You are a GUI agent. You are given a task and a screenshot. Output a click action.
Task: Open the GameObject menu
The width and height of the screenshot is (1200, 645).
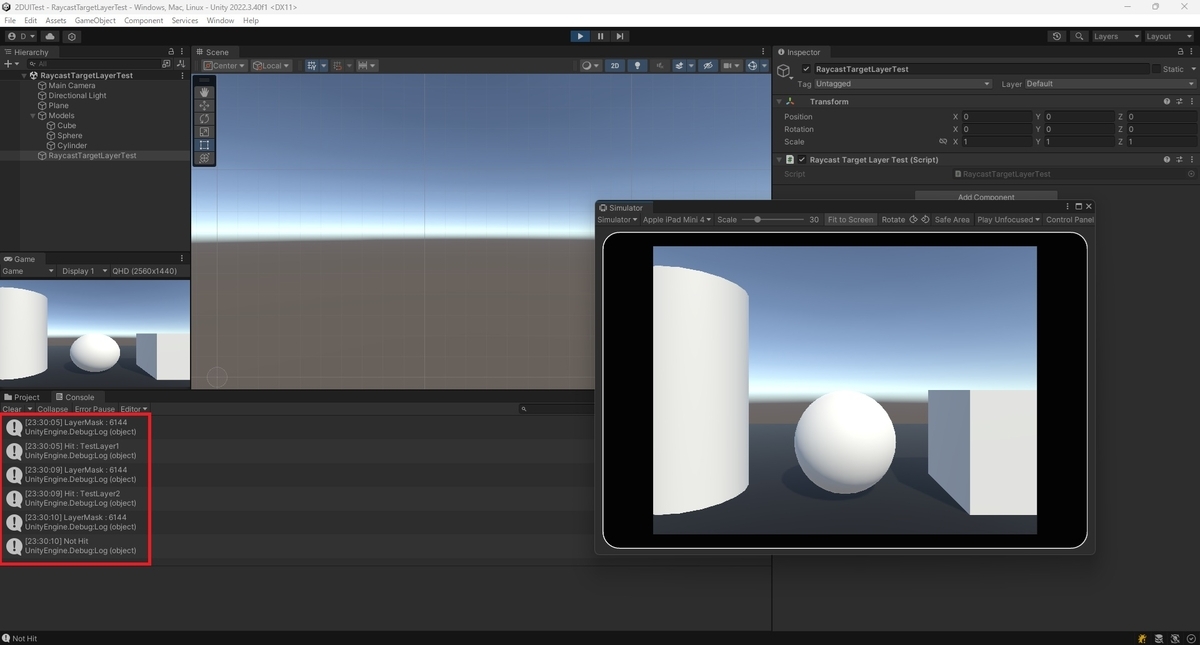point(95,19)
